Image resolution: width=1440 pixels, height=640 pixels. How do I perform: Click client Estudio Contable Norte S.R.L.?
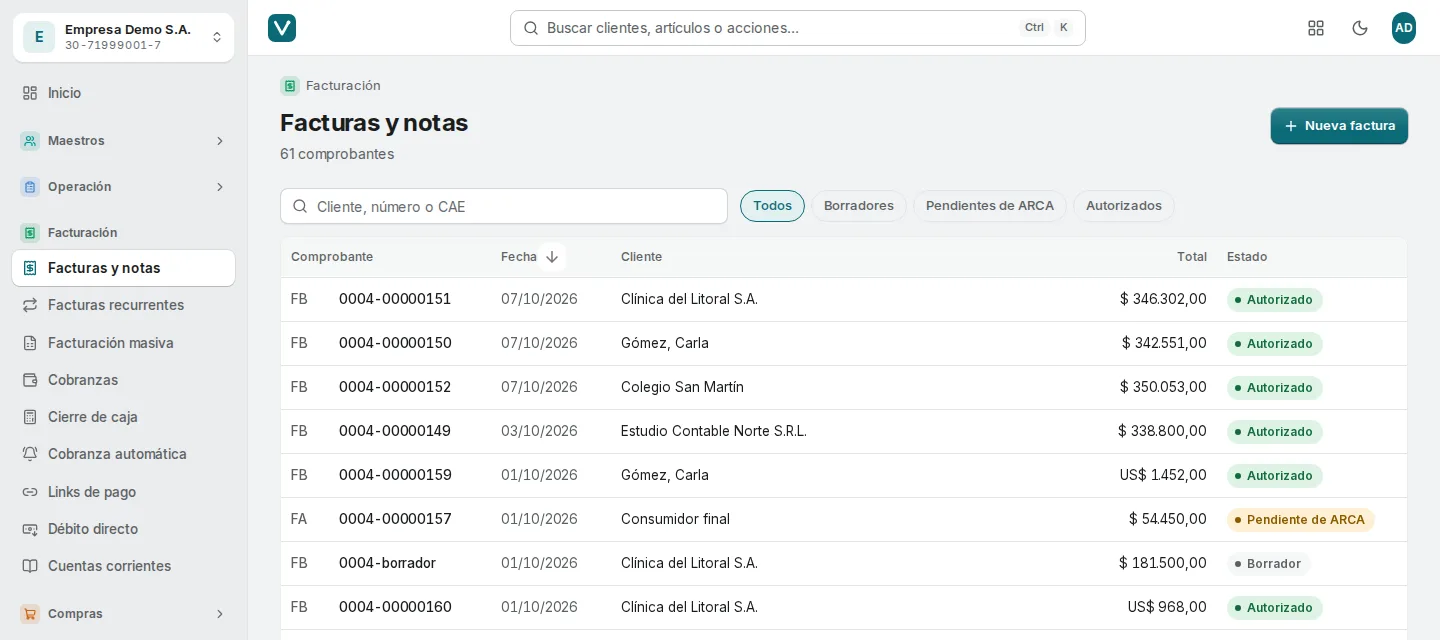tap(714, 431)
